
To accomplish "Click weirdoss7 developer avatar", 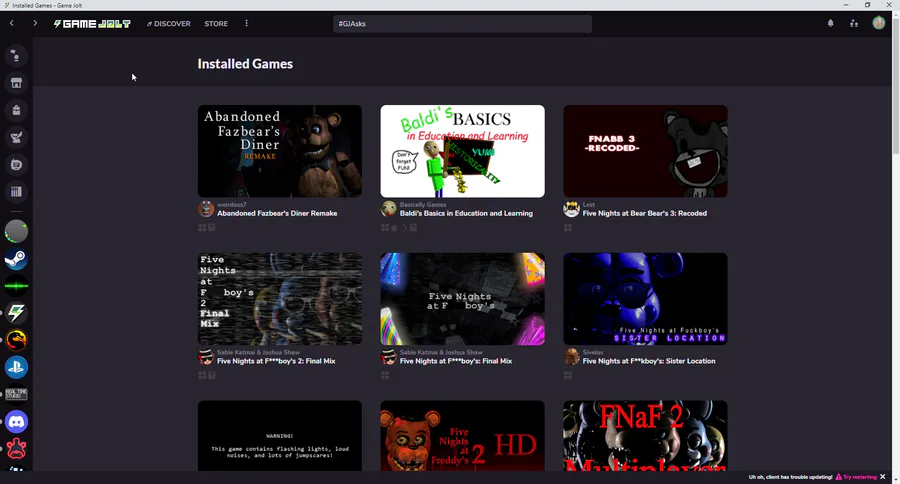I will coord(206,209).
